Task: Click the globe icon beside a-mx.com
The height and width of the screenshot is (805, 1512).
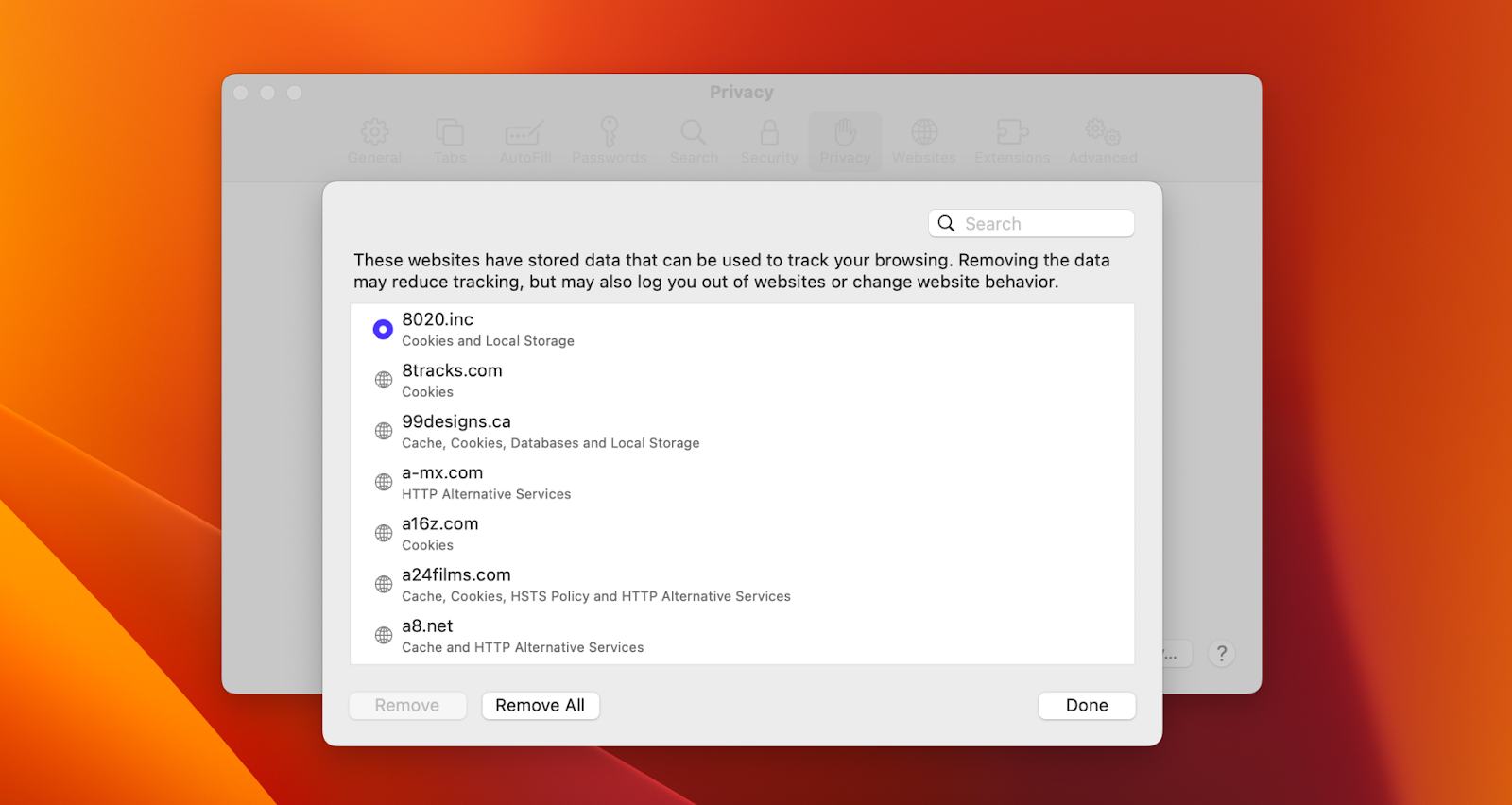Action: pos(384,482)
